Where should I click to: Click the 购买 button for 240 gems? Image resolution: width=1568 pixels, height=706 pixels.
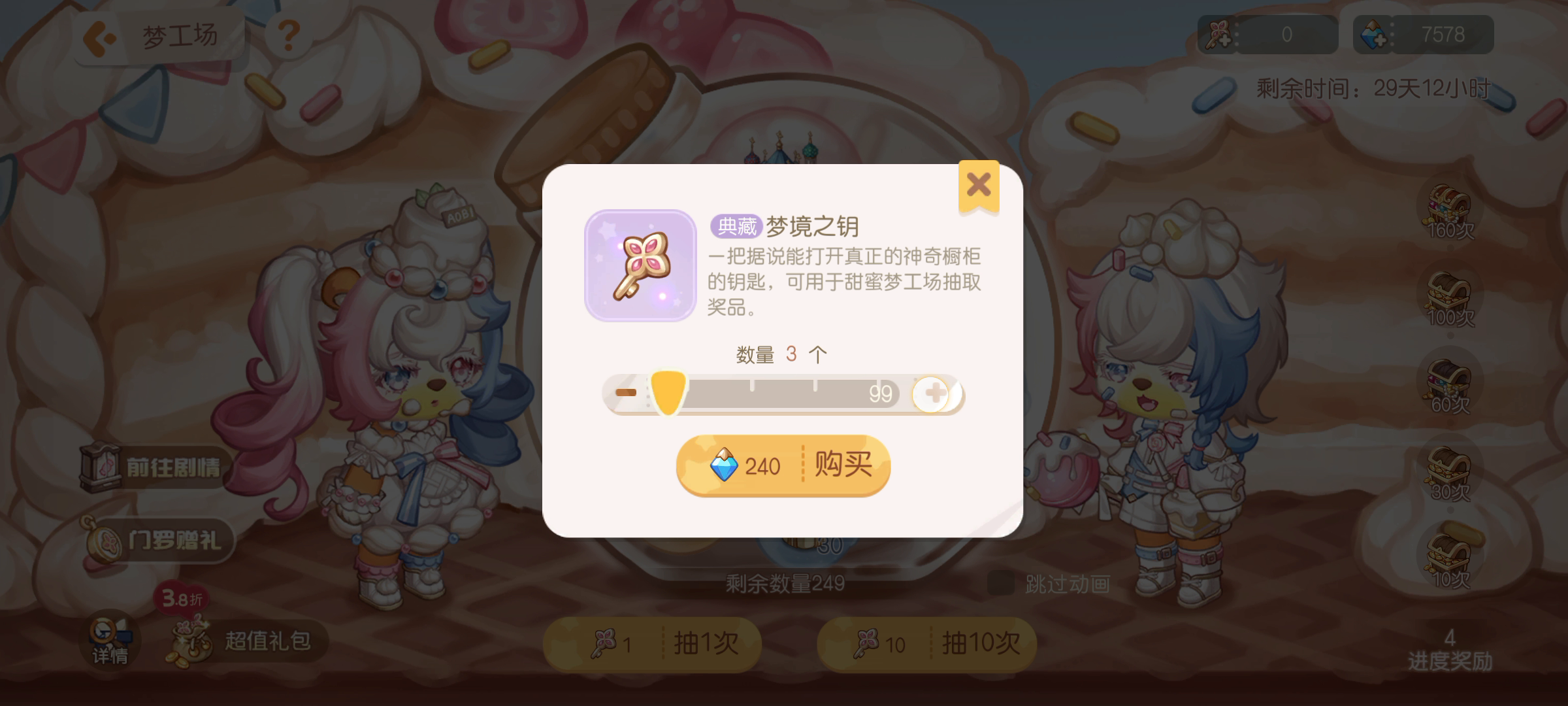click(783, 465)
